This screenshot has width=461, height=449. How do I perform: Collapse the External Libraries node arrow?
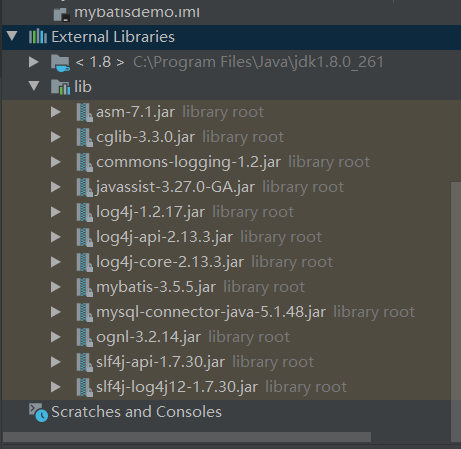[x=12, y=36]
